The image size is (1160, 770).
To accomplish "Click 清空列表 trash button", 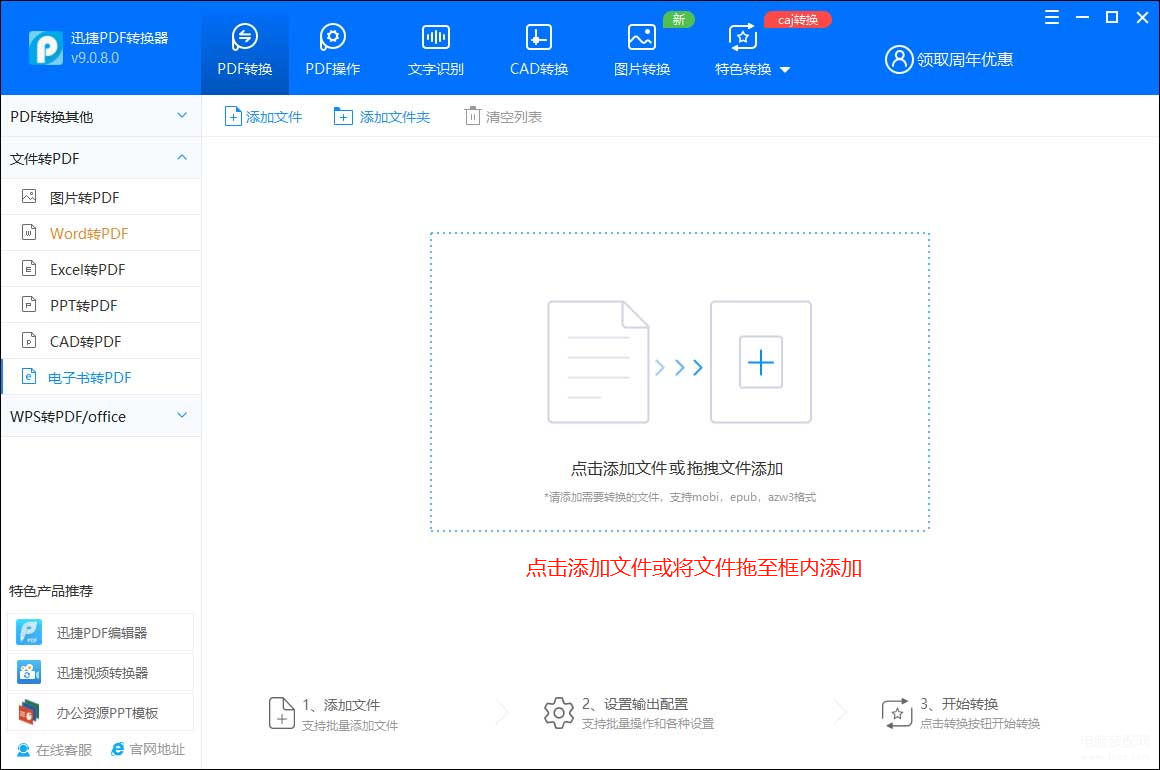I will click(503, 116).
